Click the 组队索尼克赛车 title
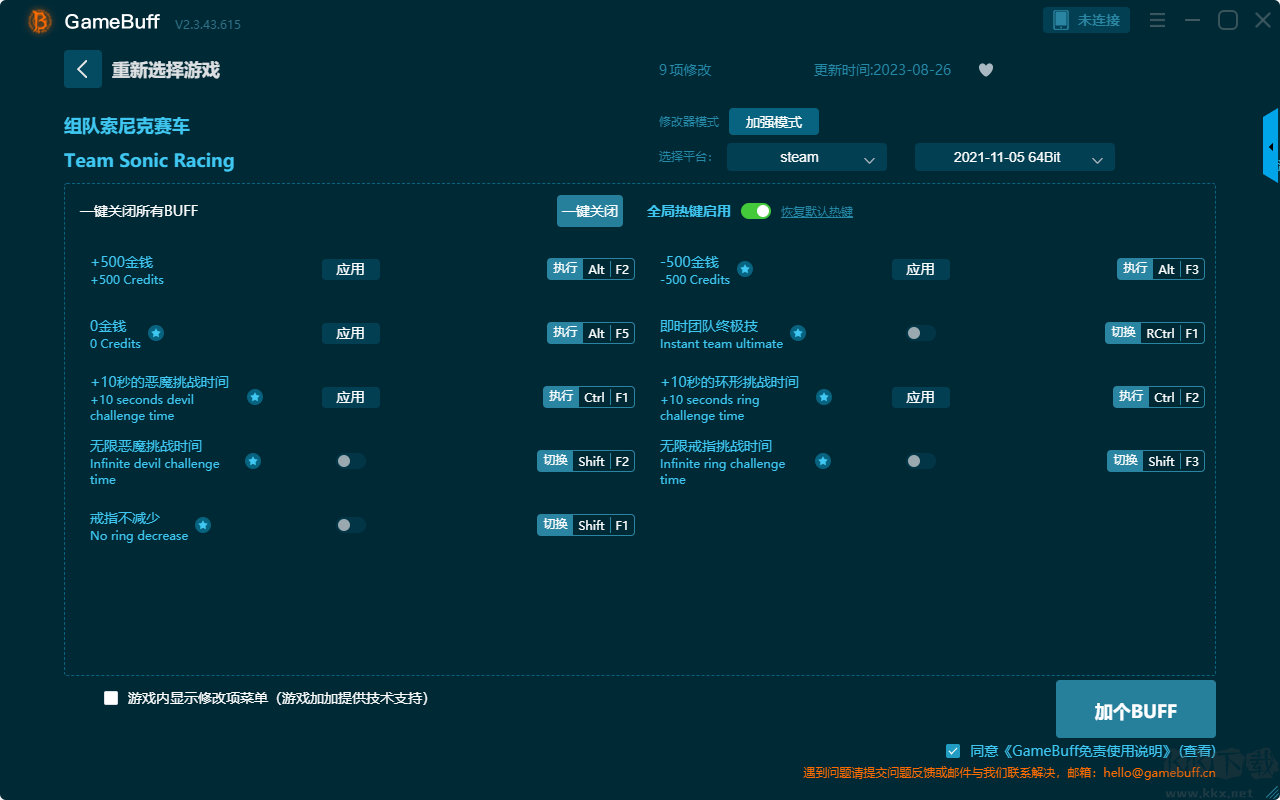 127,126
